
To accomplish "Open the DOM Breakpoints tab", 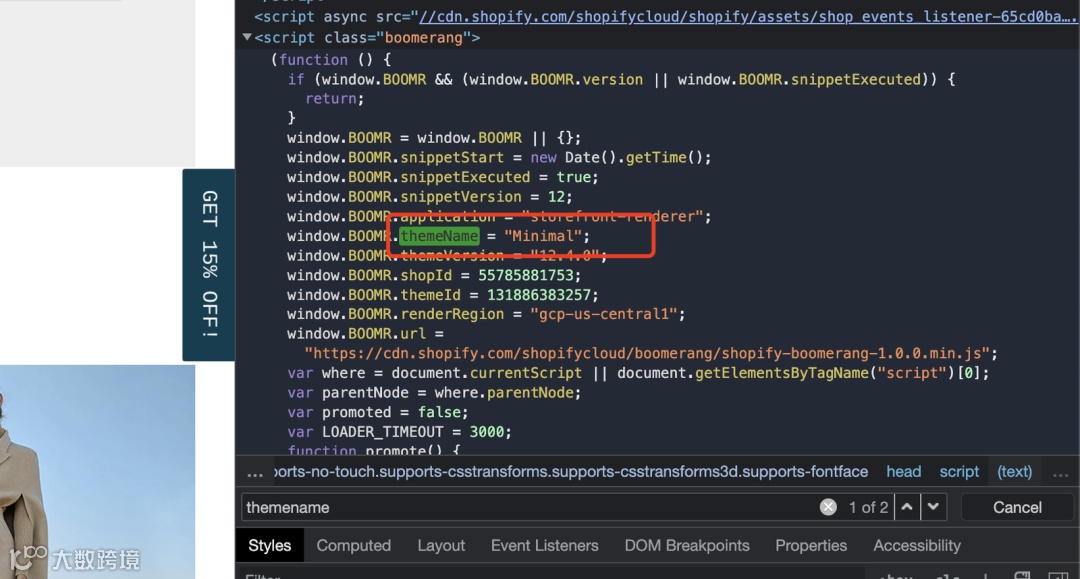I will click(687, 545).
